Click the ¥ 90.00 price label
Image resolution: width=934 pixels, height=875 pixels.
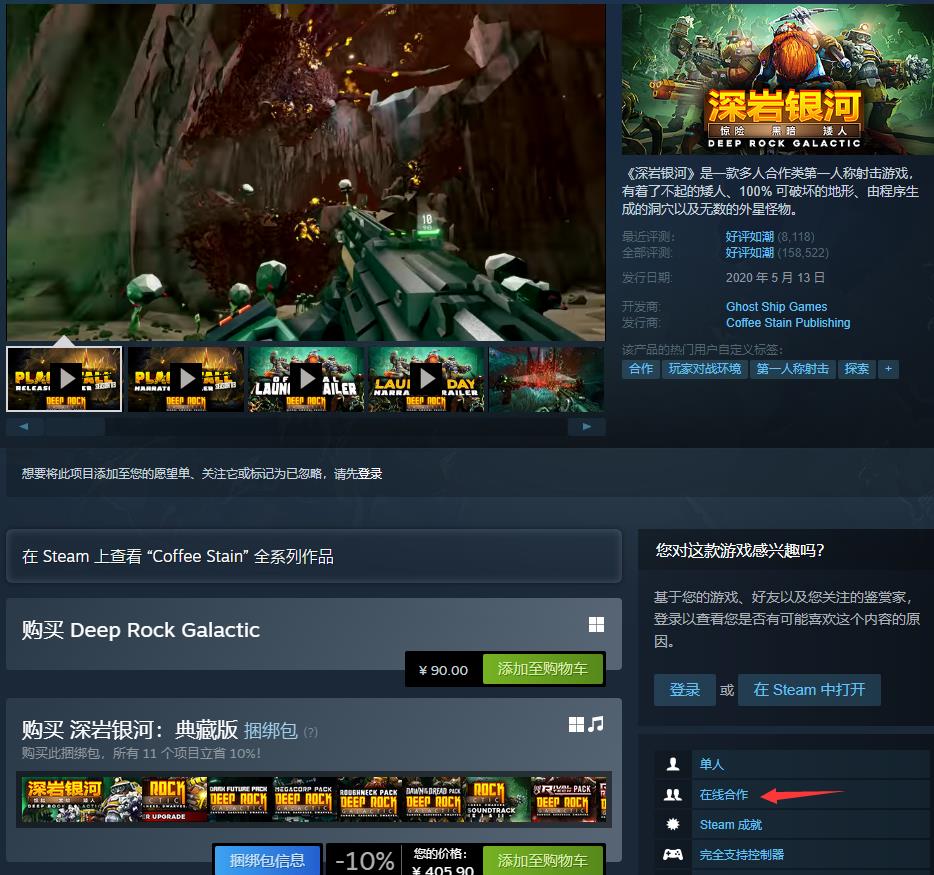tap(444, 670)
